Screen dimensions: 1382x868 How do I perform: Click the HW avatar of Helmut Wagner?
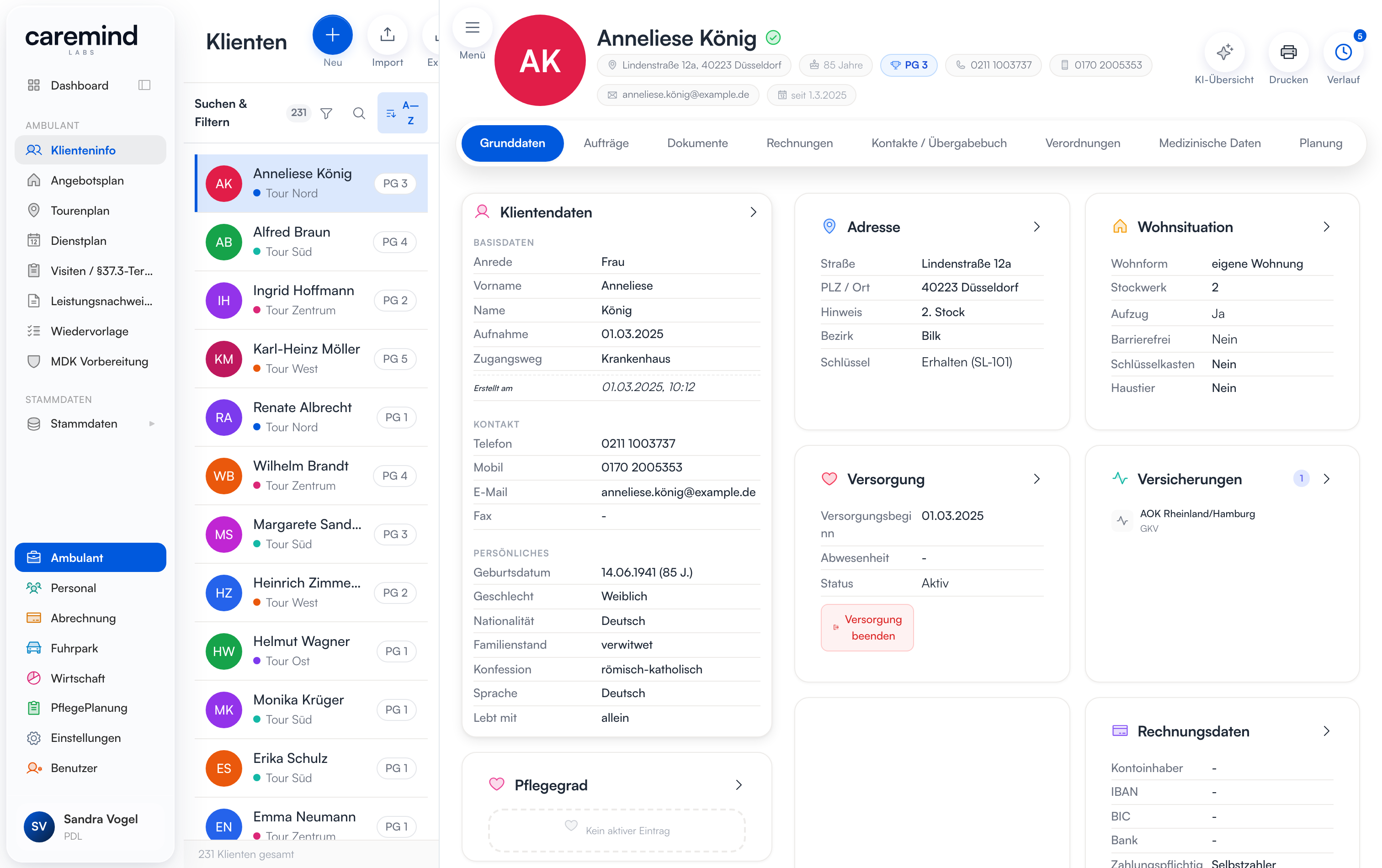(x=224, y=652)
